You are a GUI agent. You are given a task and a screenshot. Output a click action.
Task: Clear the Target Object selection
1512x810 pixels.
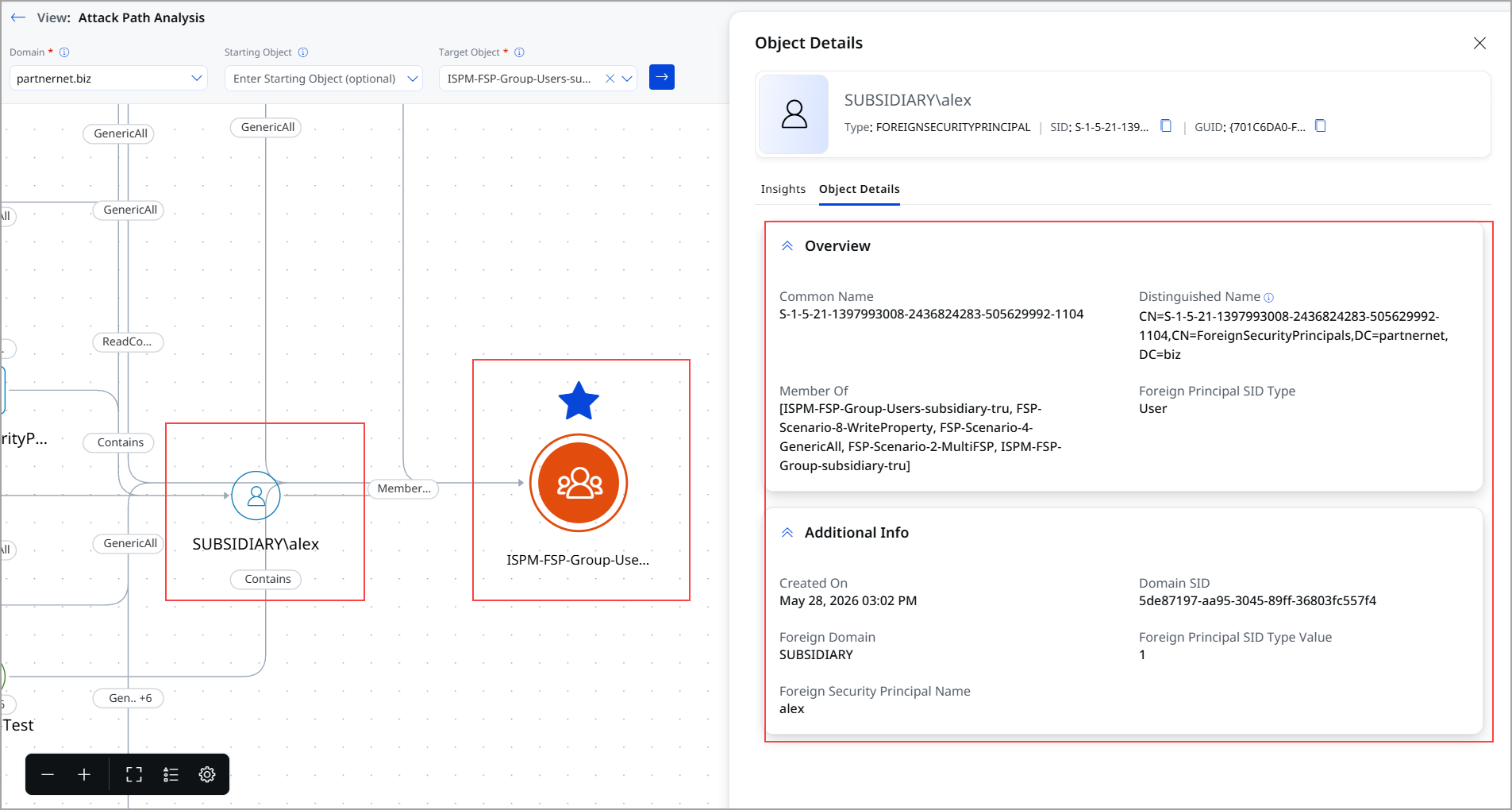pyautogui.click(x=610, y=79)
